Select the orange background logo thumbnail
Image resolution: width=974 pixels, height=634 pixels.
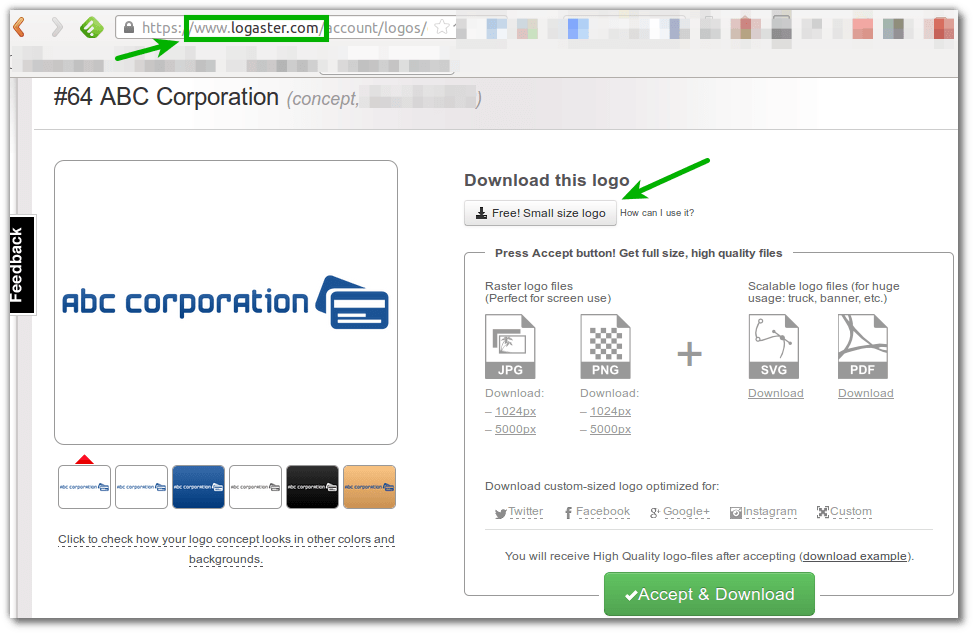(x=370, y=487)
